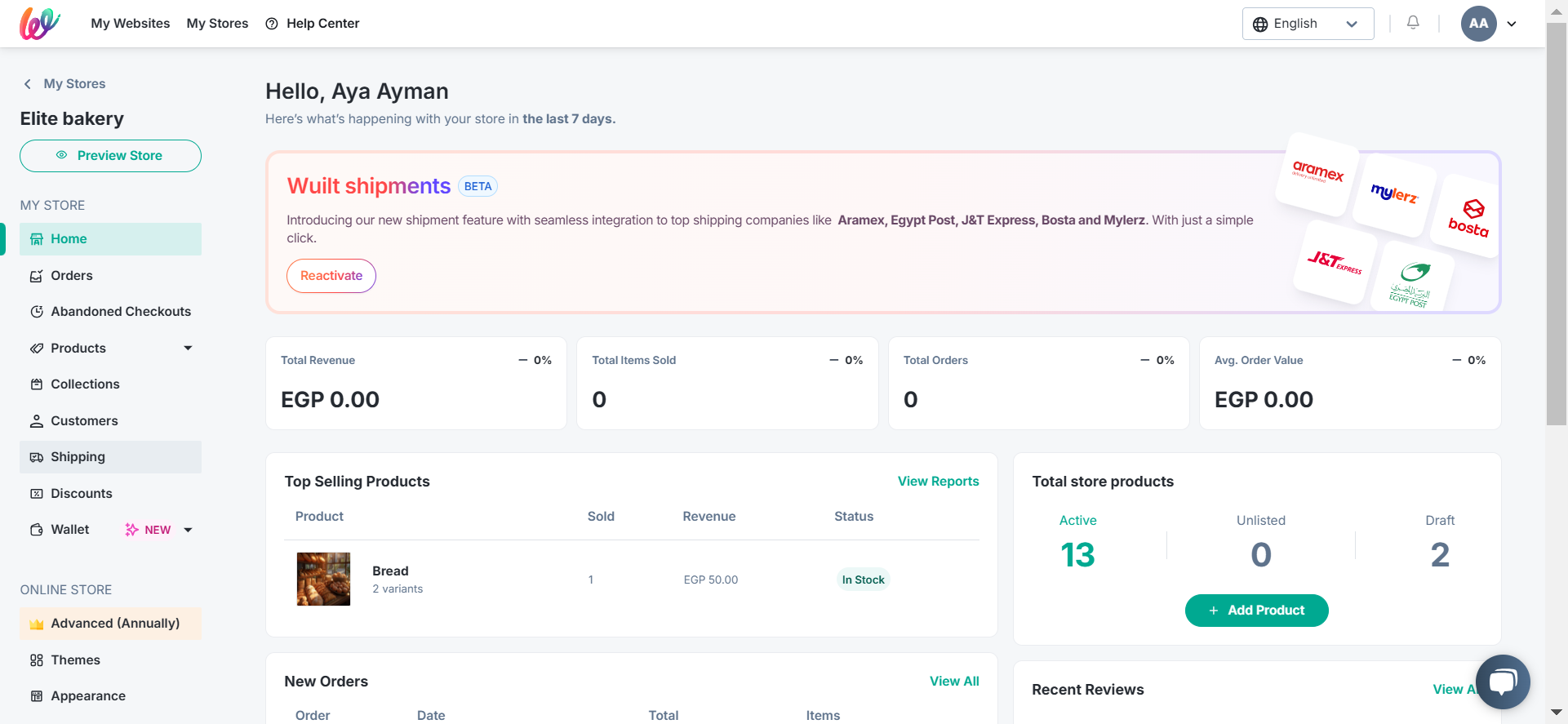This screenshot has width=1568, height=724.
Task: Open the AA account avatar menu
Action: [x=1478, y=24]
